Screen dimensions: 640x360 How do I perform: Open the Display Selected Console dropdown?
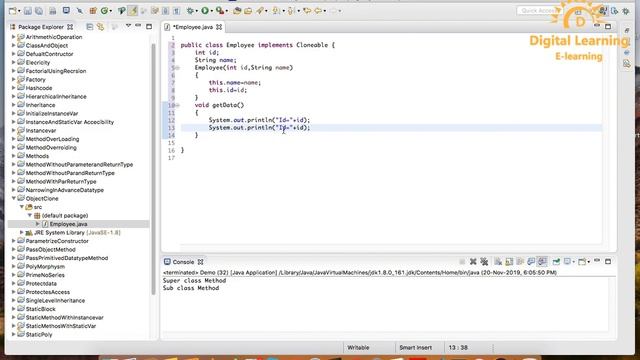(573, 262)
